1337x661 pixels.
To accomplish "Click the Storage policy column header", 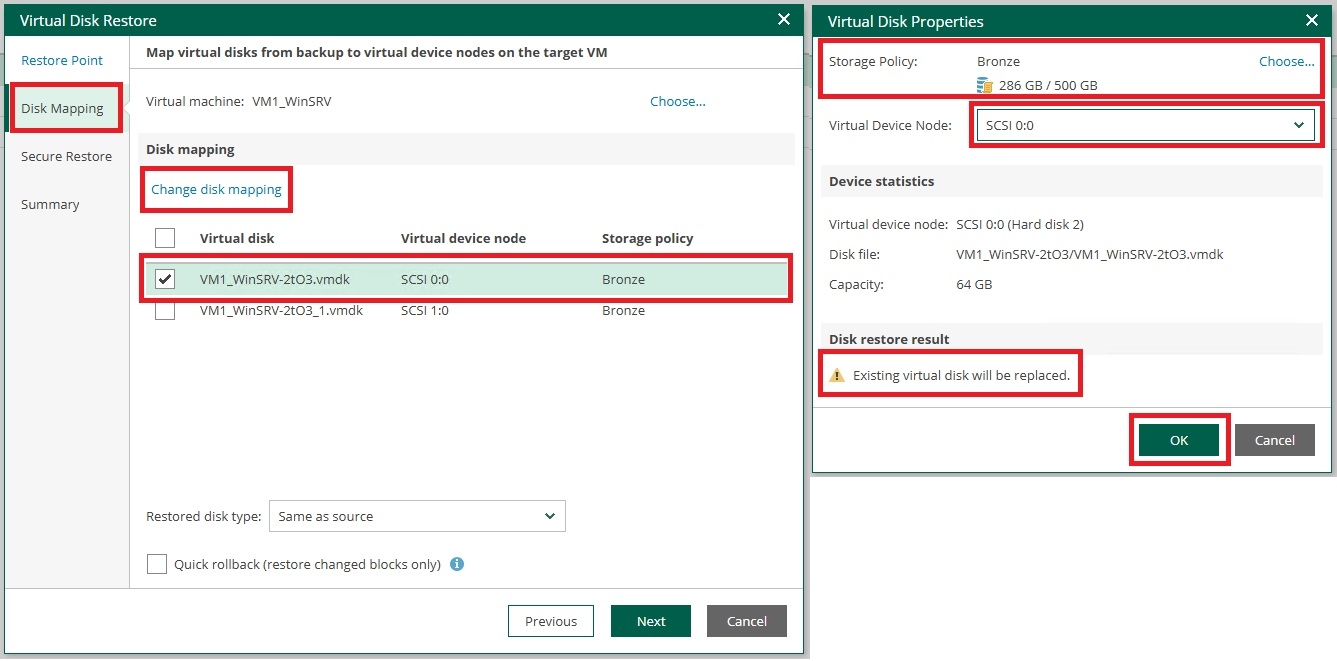I will click(647, 238).
